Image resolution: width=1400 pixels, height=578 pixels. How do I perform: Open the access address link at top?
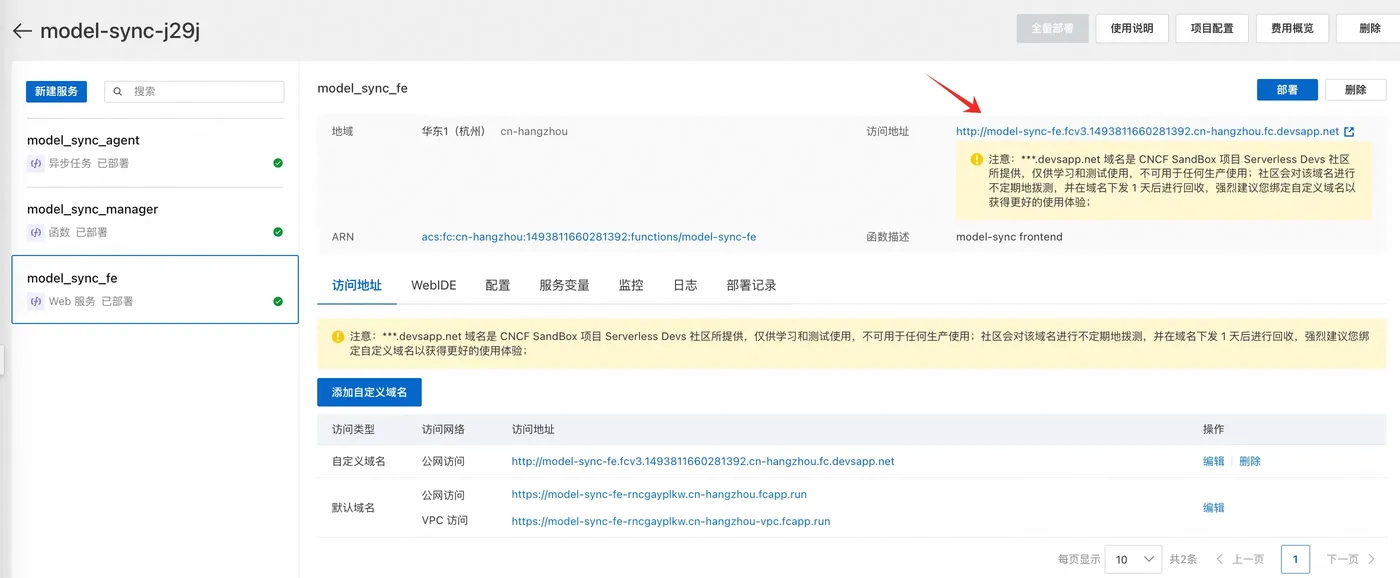(x=1147, y=131)
